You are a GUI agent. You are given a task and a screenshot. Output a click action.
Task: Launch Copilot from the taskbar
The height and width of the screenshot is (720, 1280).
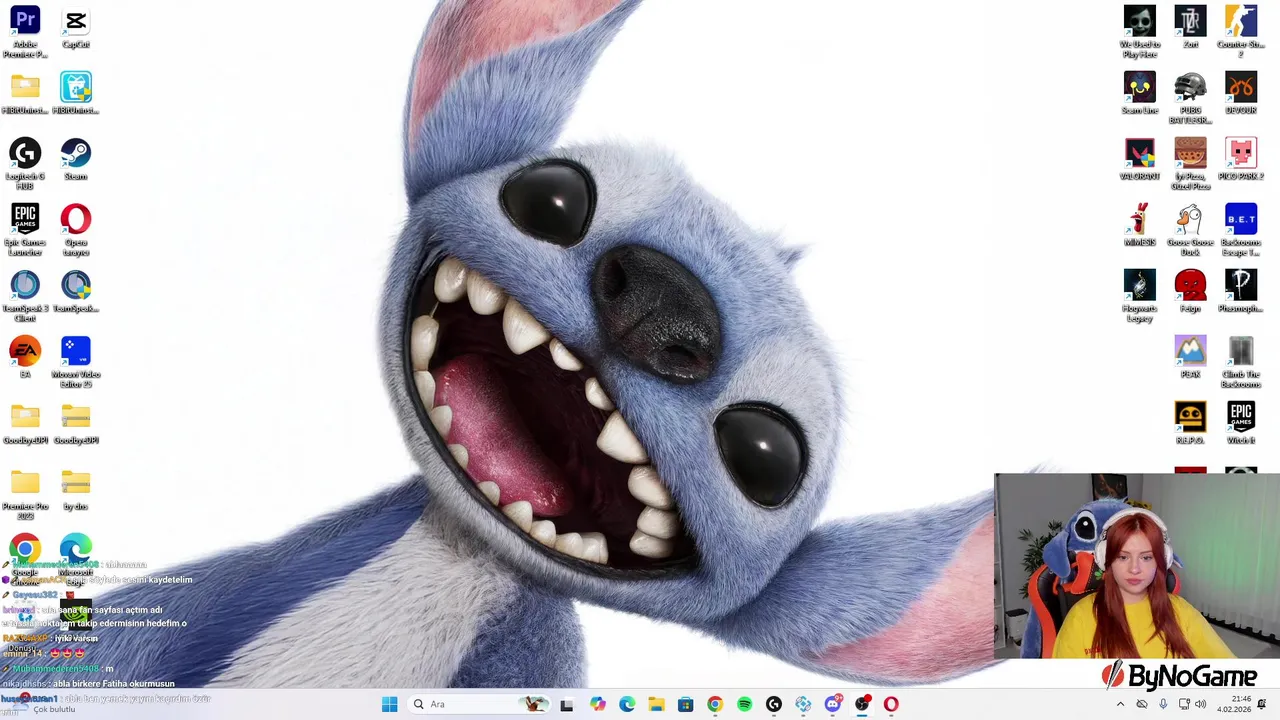coord(597,704)
